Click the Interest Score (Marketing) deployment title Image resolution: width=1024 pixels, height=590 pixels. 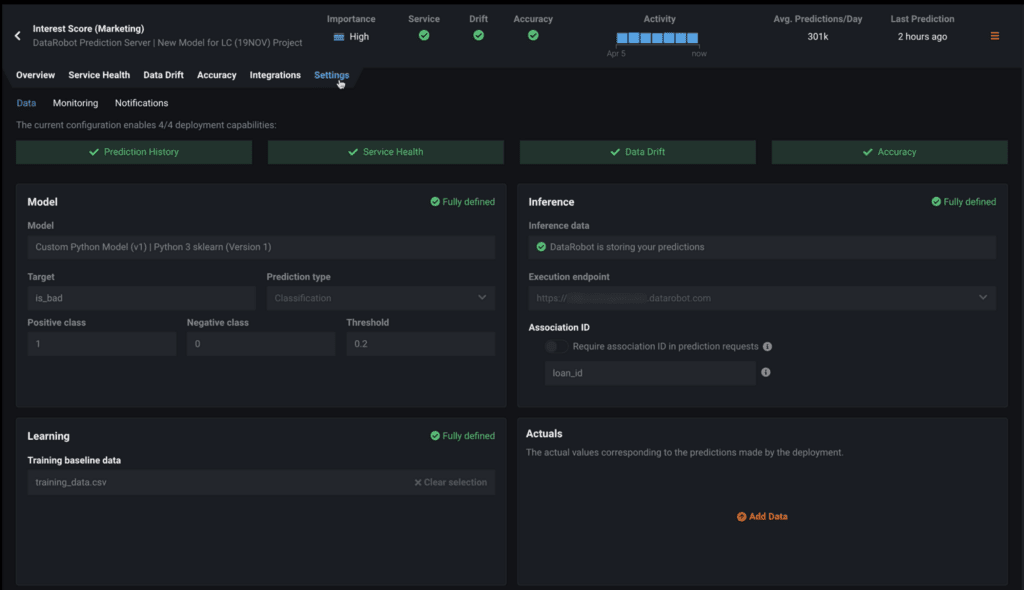tap(89, 29)
